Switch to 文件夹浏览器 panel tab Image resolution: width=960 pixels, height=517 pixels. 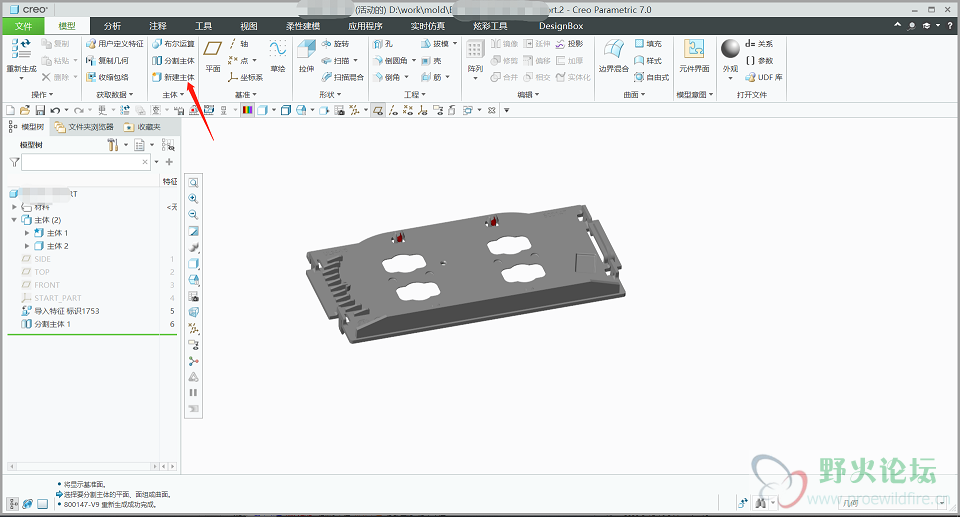pos(84,127)
